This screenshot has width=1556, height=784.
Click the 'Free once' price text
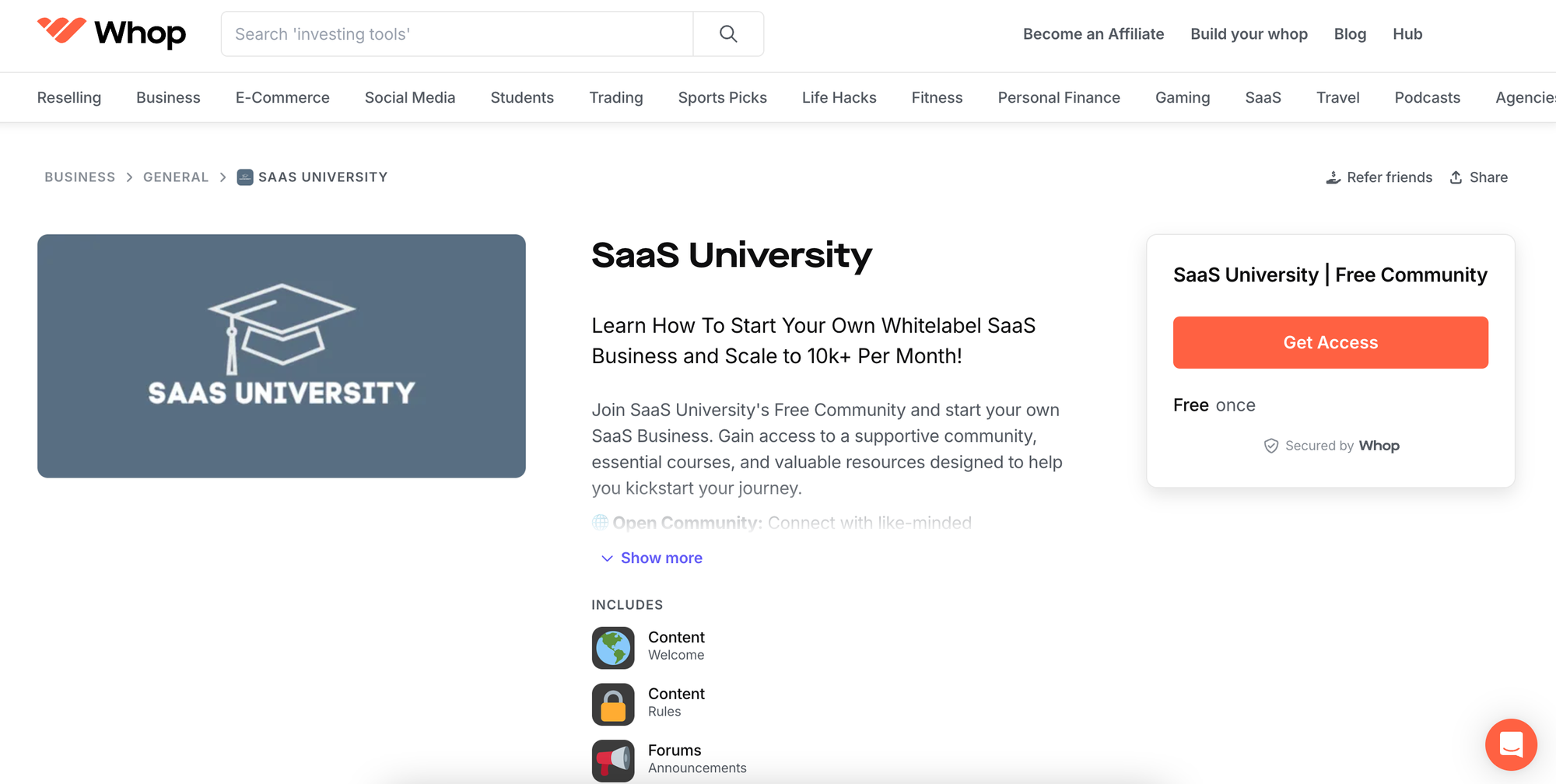point(1214,405)
